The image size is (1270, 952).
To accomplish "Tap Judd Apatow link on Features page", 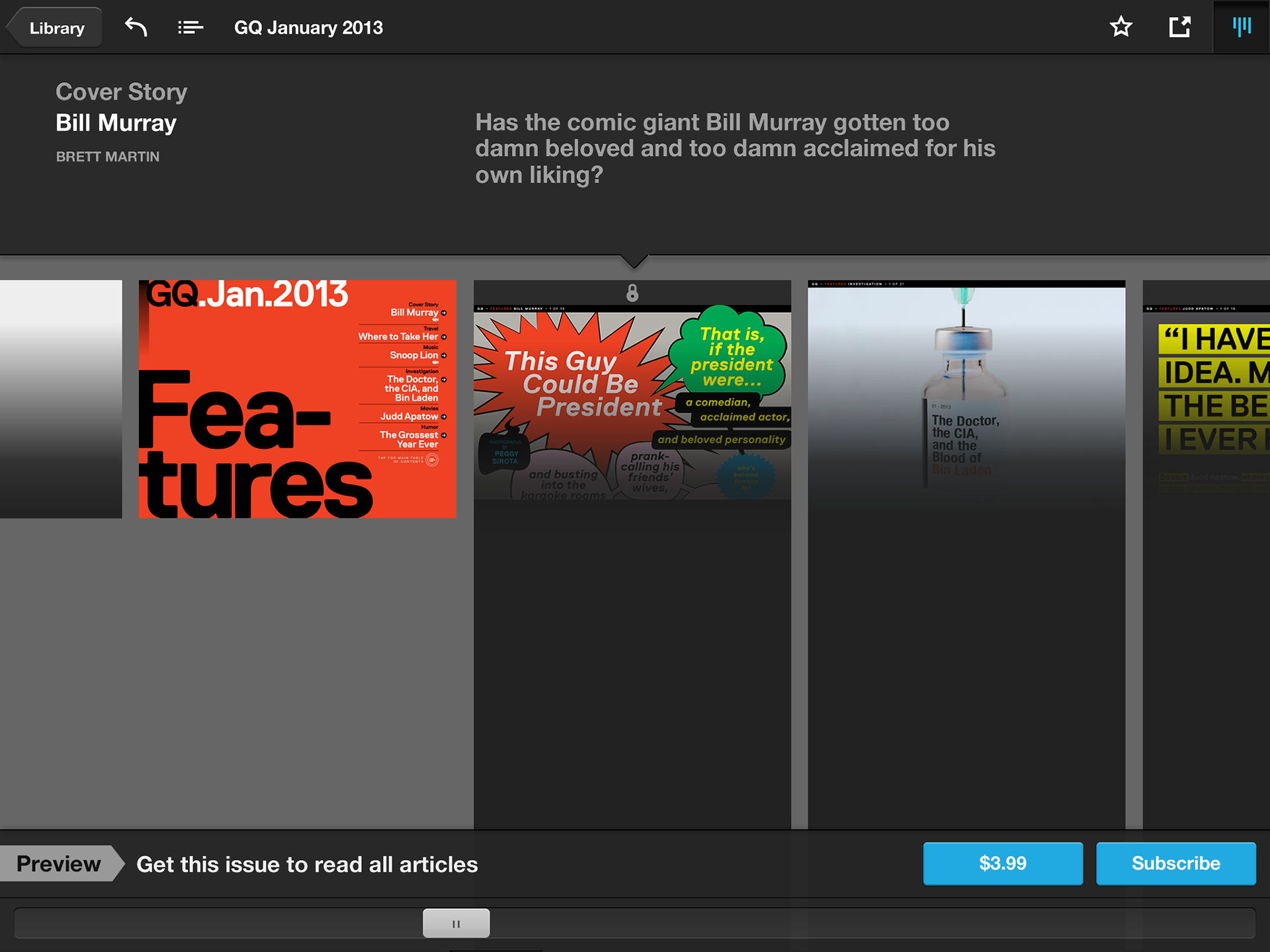I will [x=413, y=416].
